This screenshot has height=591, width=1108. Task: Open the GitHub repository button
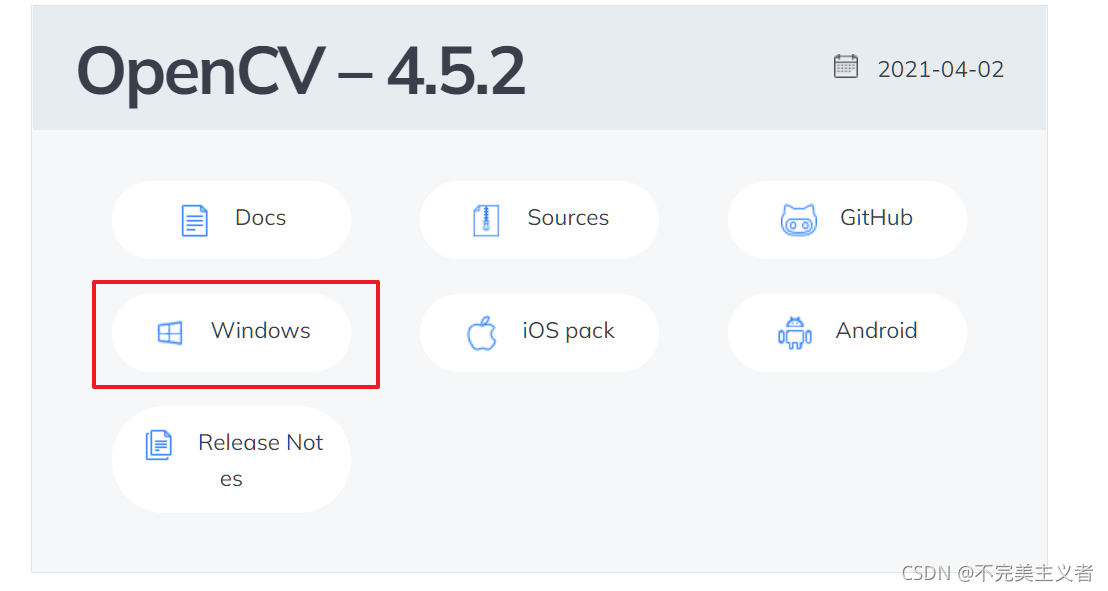[847, 220]
